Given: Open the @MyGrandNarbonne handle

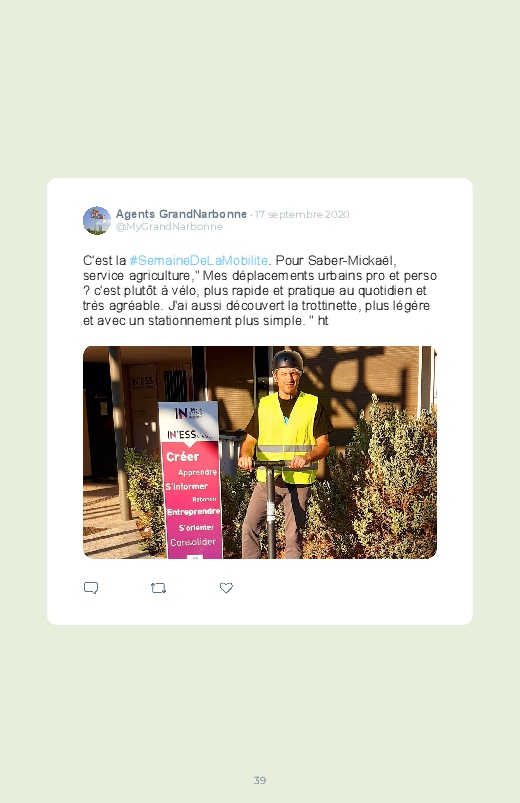Looking at the screenshot, I should (x=169, y=227).
